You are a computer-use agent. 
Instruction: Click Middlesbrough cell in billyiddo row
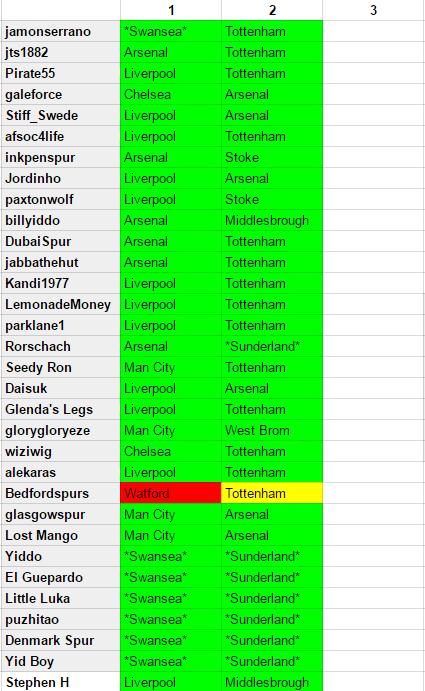(x=272, y=220)
